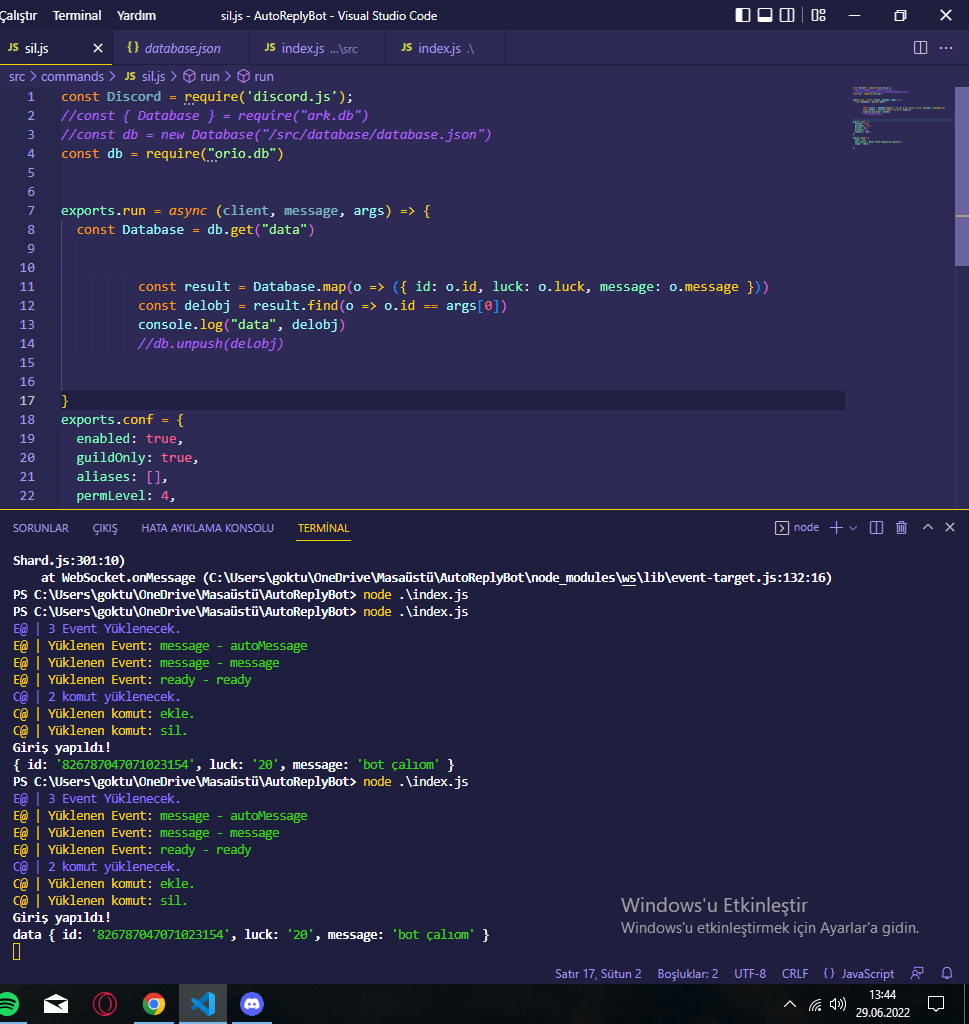Split the terminal pane
Screen dimensions: 969x1024
pyautogui.click(x=876, y=528)
